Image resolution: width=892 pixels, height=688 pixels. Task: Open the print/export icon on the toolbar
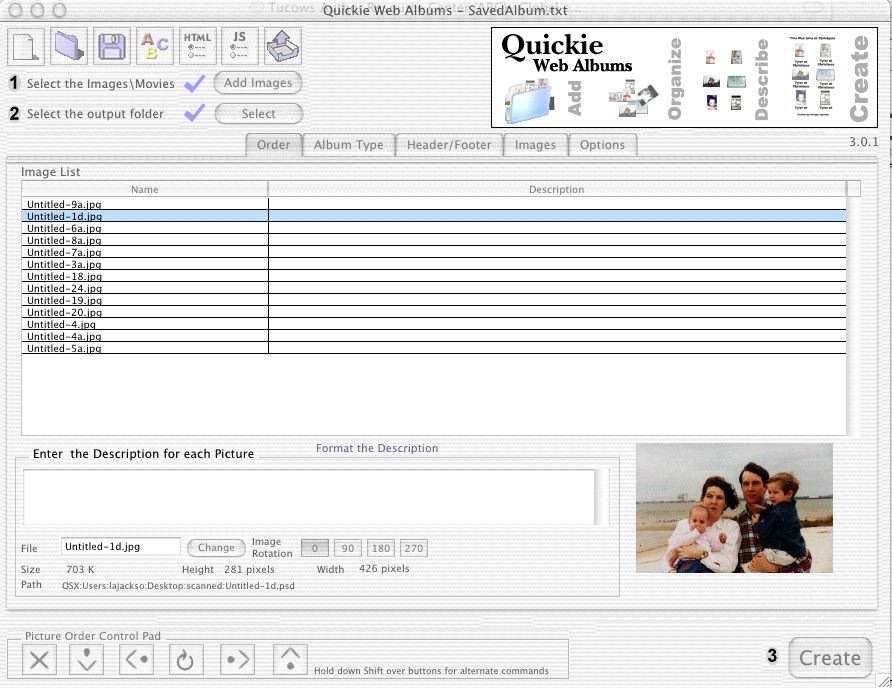pyautogui.click(x=282, y=45)
